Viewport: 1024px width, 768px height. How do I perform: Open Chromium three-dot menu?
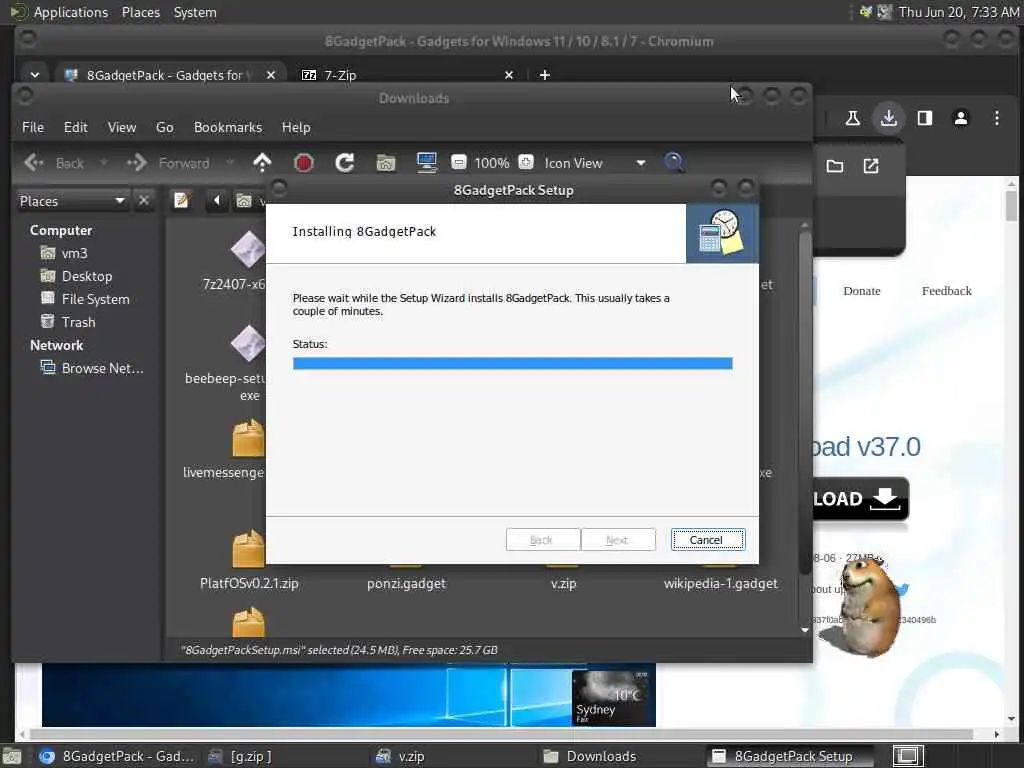(997, 118)
